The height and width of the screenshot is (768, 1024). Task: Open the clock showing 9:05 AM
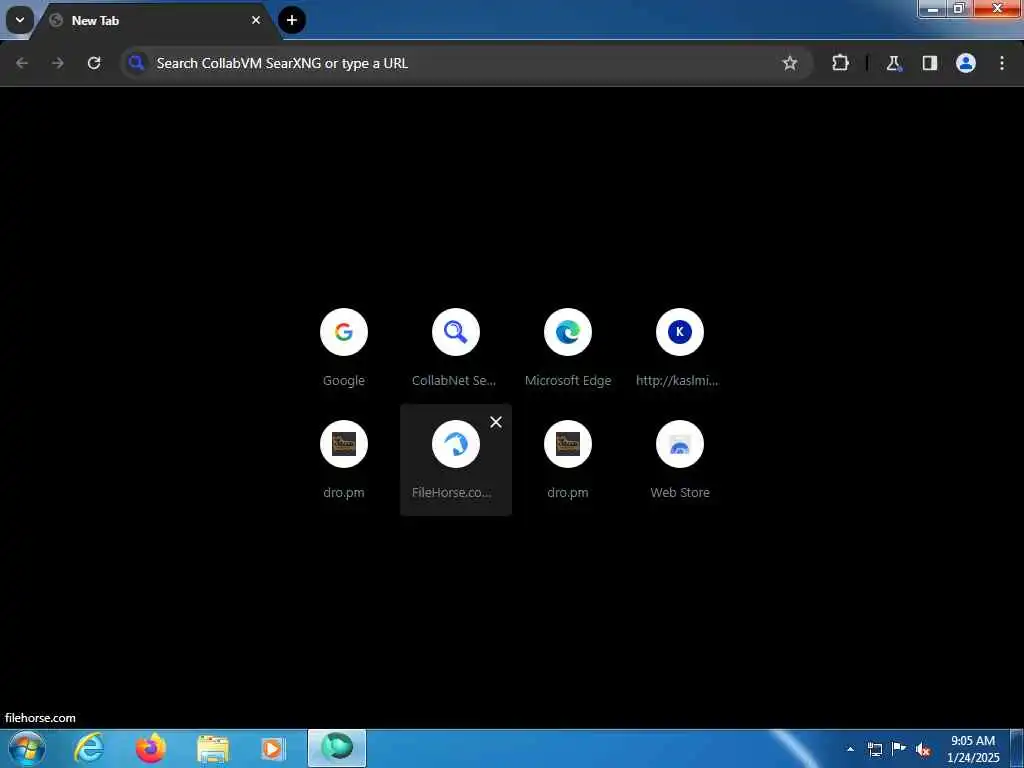(x=973, y=749)
